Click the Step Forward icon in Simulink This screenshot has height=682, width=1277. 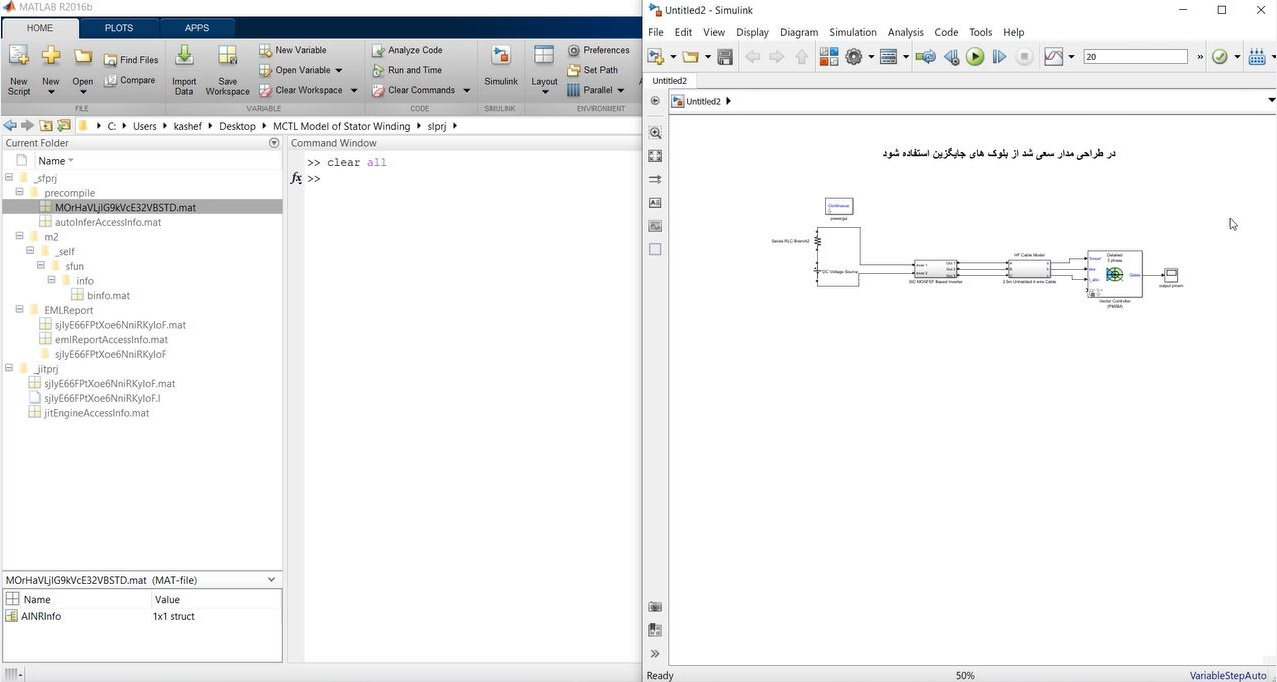[999, 57]
